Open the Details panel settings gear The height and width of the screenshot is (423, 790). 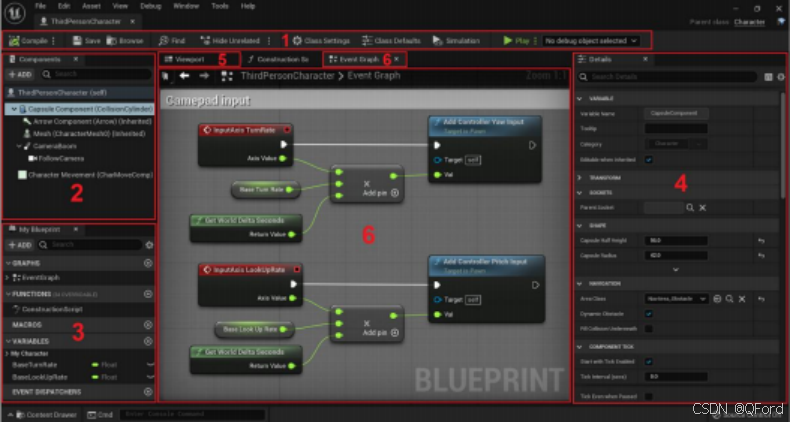[x=780, y=77]
